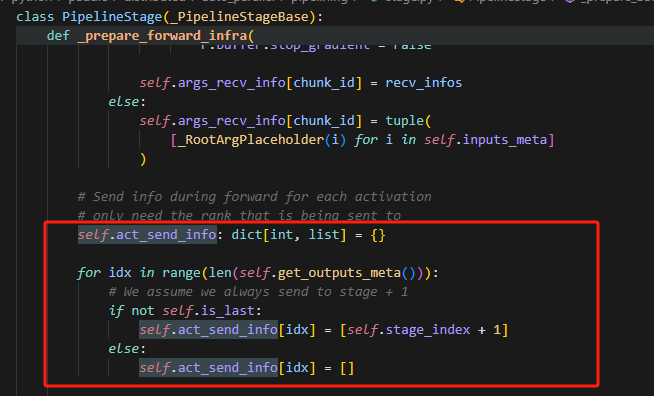
Task: Click the dict[int, list] type annotation
Action: [289, 235]
